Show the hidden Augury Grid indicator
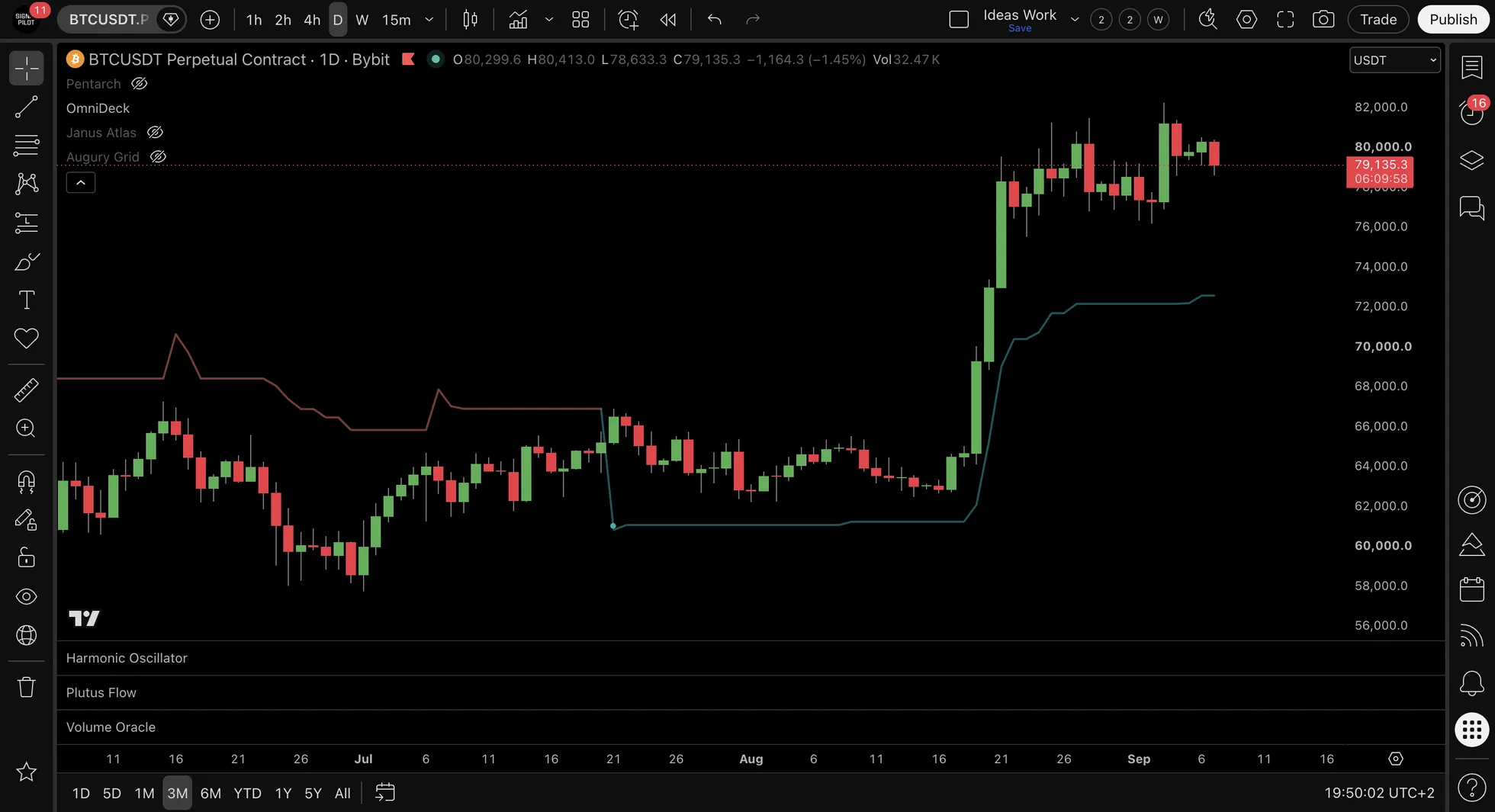Screen dimensions: 1495x812 (158, 157)
